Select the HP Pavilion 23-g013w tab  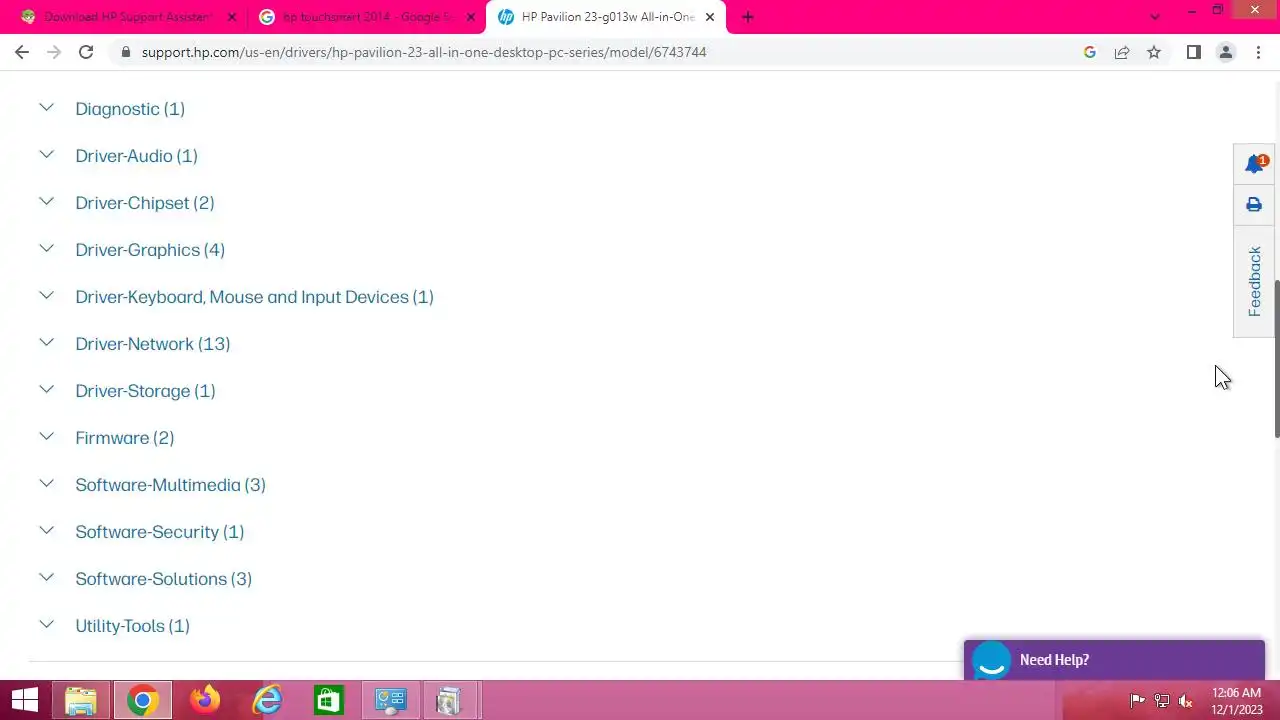tap(607, 17)
